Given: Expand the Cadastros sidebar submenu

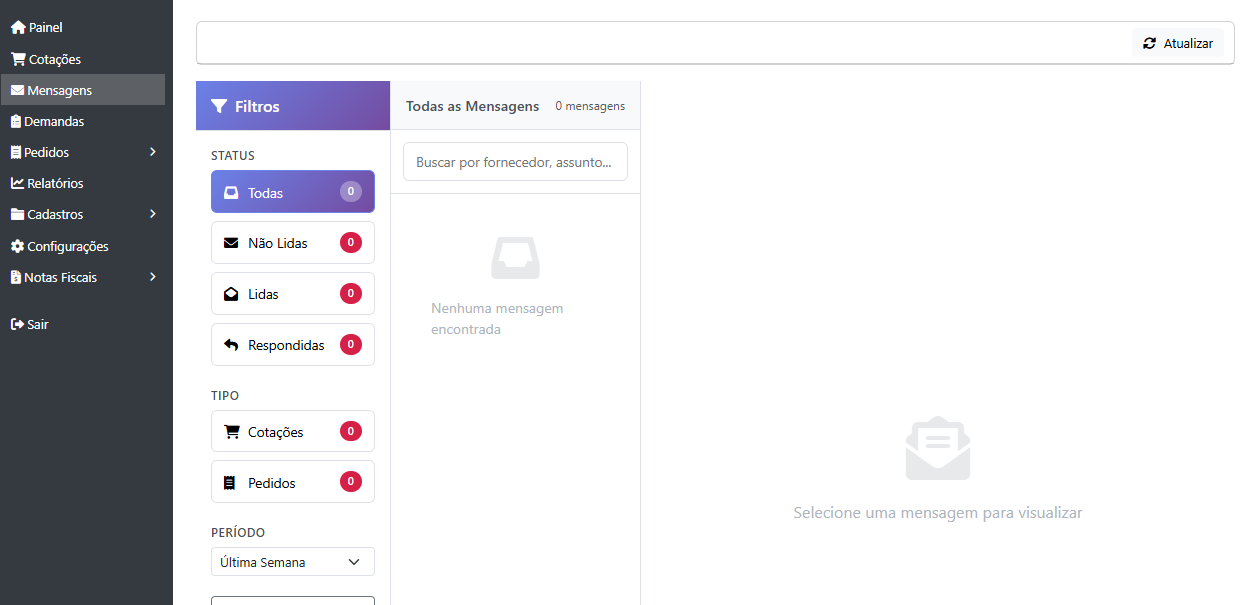Looking at the screenshot, I should [153, 214].
